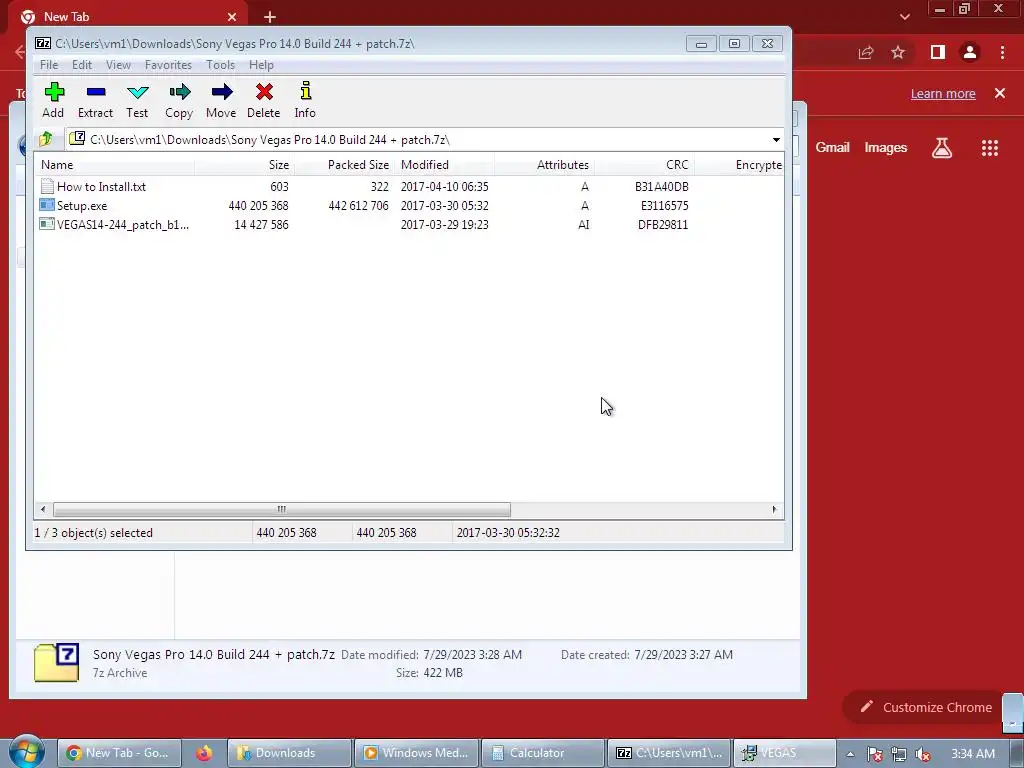Image resolution: width=1024 pixels, height=768 pixels.
Task: Toggle Chrome side panel icon
Action: (x=938, y=52)
